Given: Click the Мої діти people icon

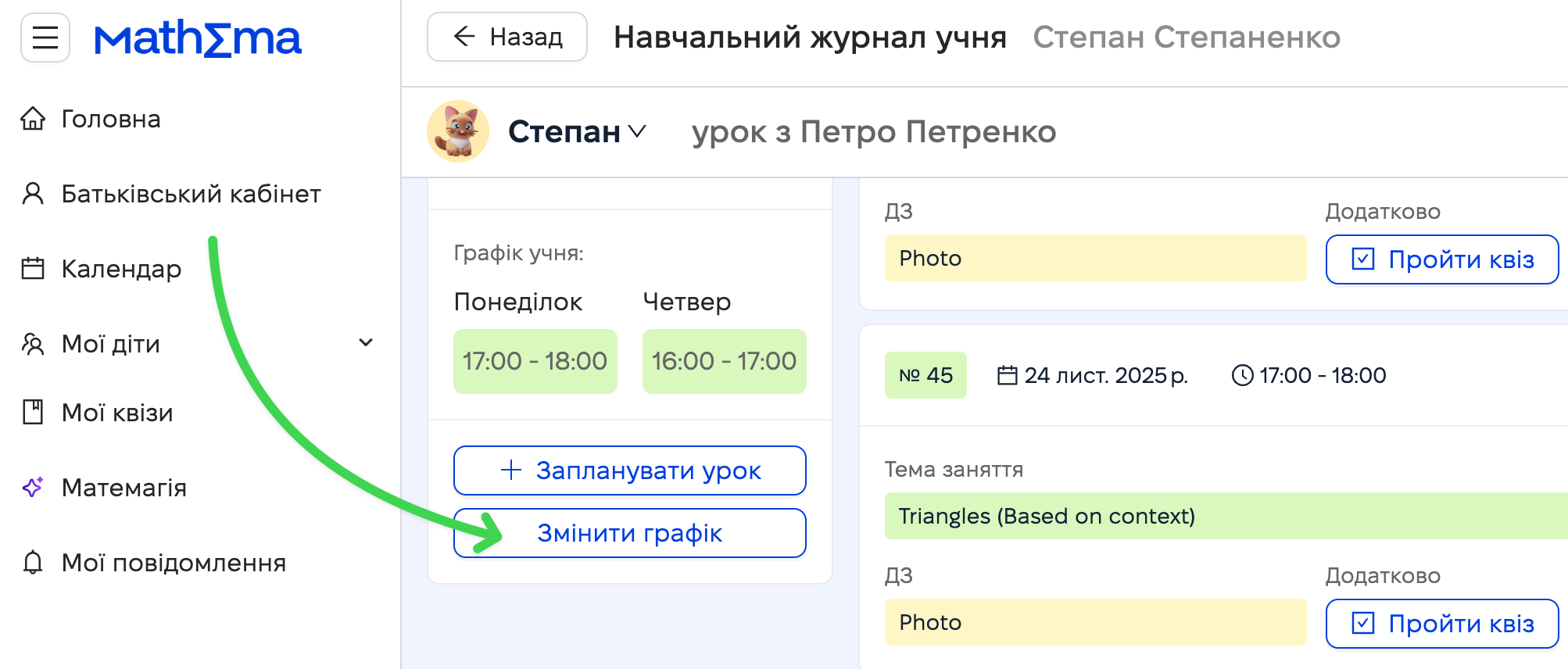Looking at the screenshot, I should [33, 344].
